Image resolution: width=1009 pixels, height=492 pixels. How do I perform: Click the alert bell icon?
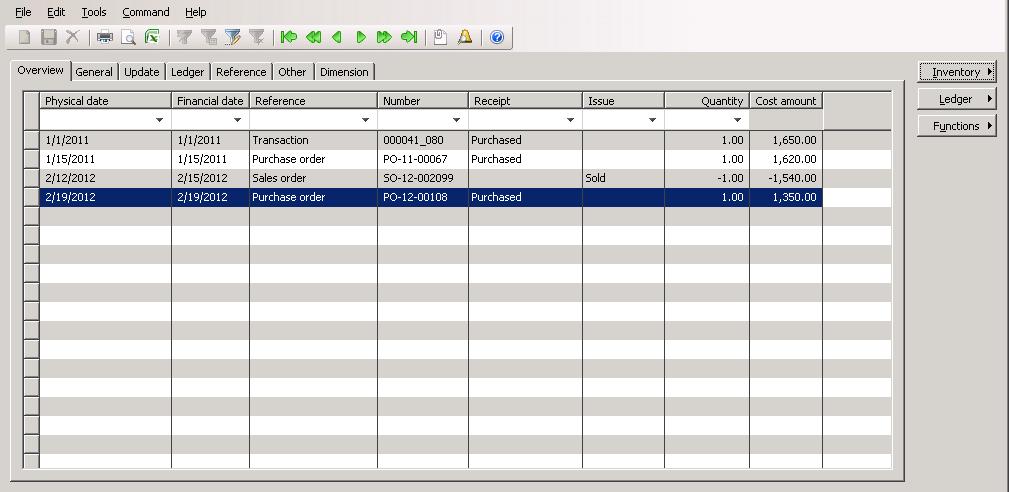click(465, 37)
